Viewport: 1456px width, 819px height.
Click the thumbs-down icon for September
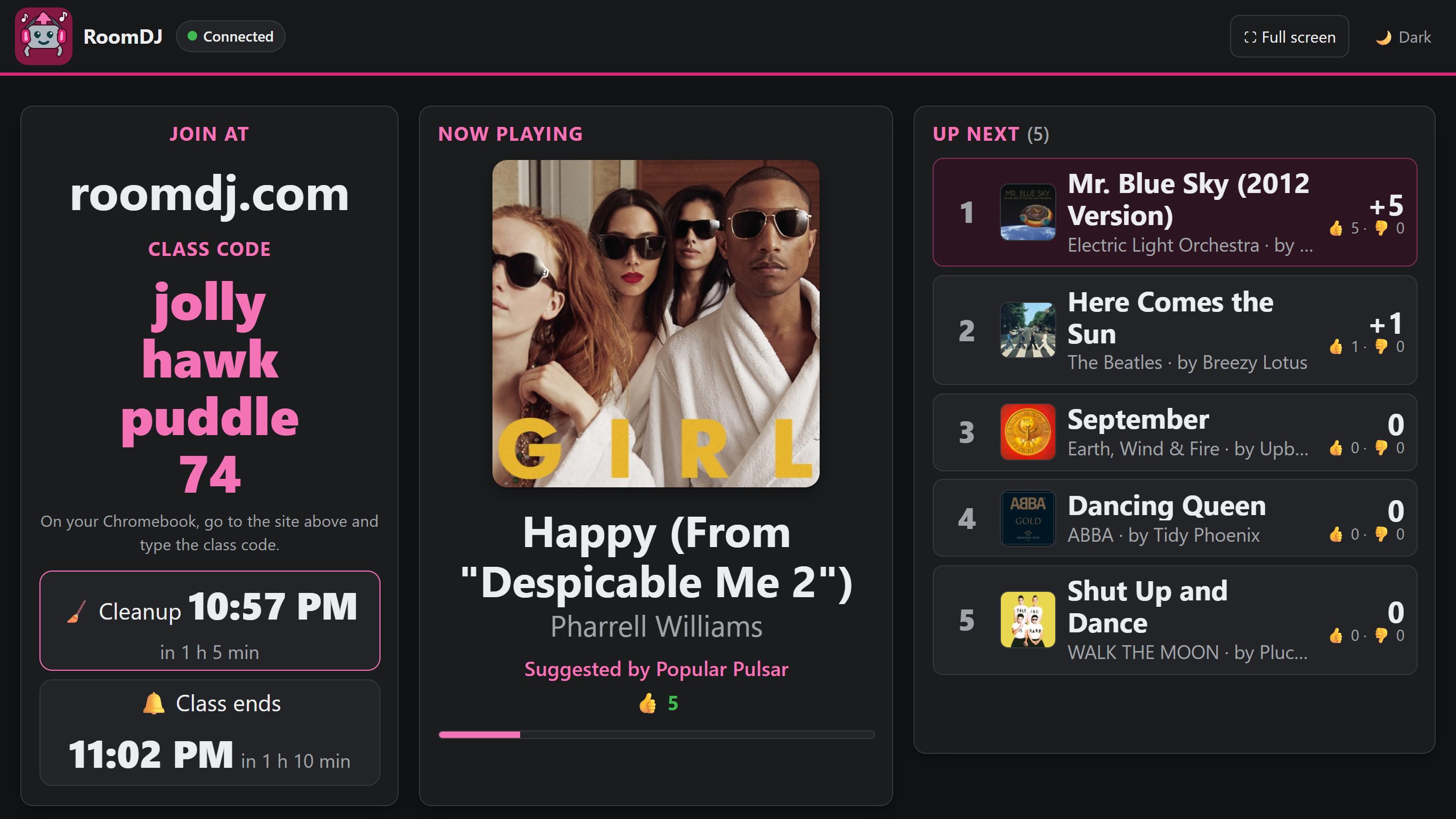(1381, 448)
